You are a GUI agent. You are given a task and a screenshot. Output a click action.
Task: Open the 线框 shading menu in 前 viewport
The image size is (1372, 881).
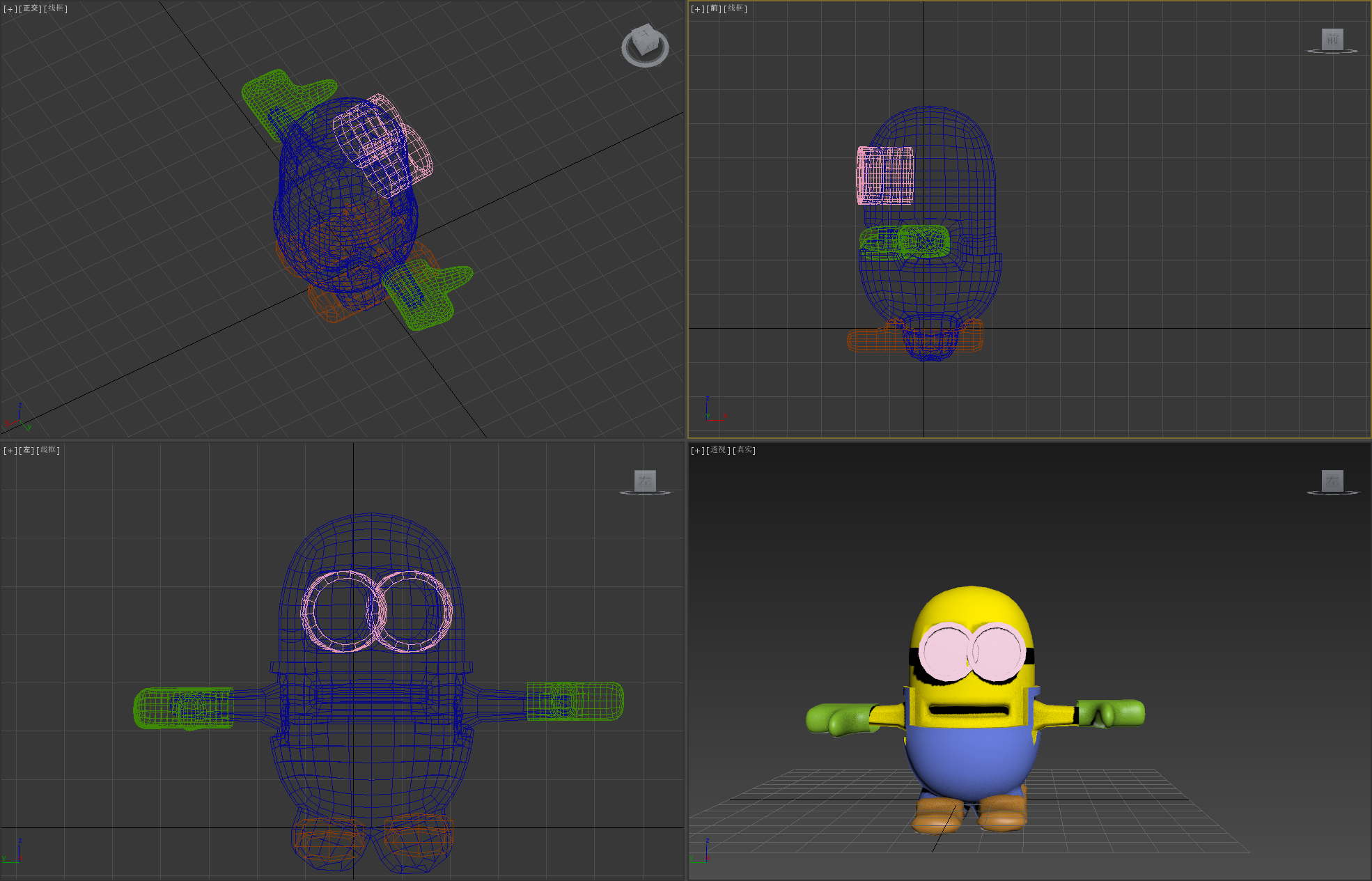tap(736, 9)
